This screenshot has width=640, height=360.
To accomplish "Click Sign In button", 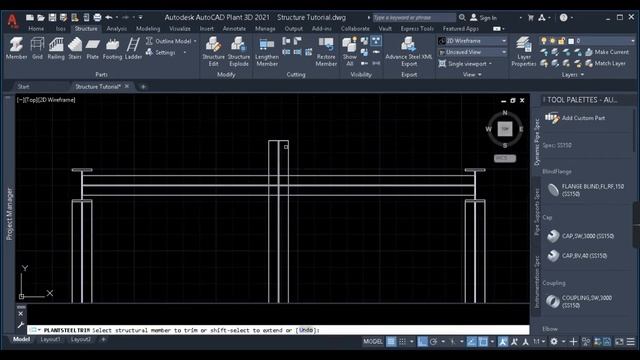I will coord(483,18).
